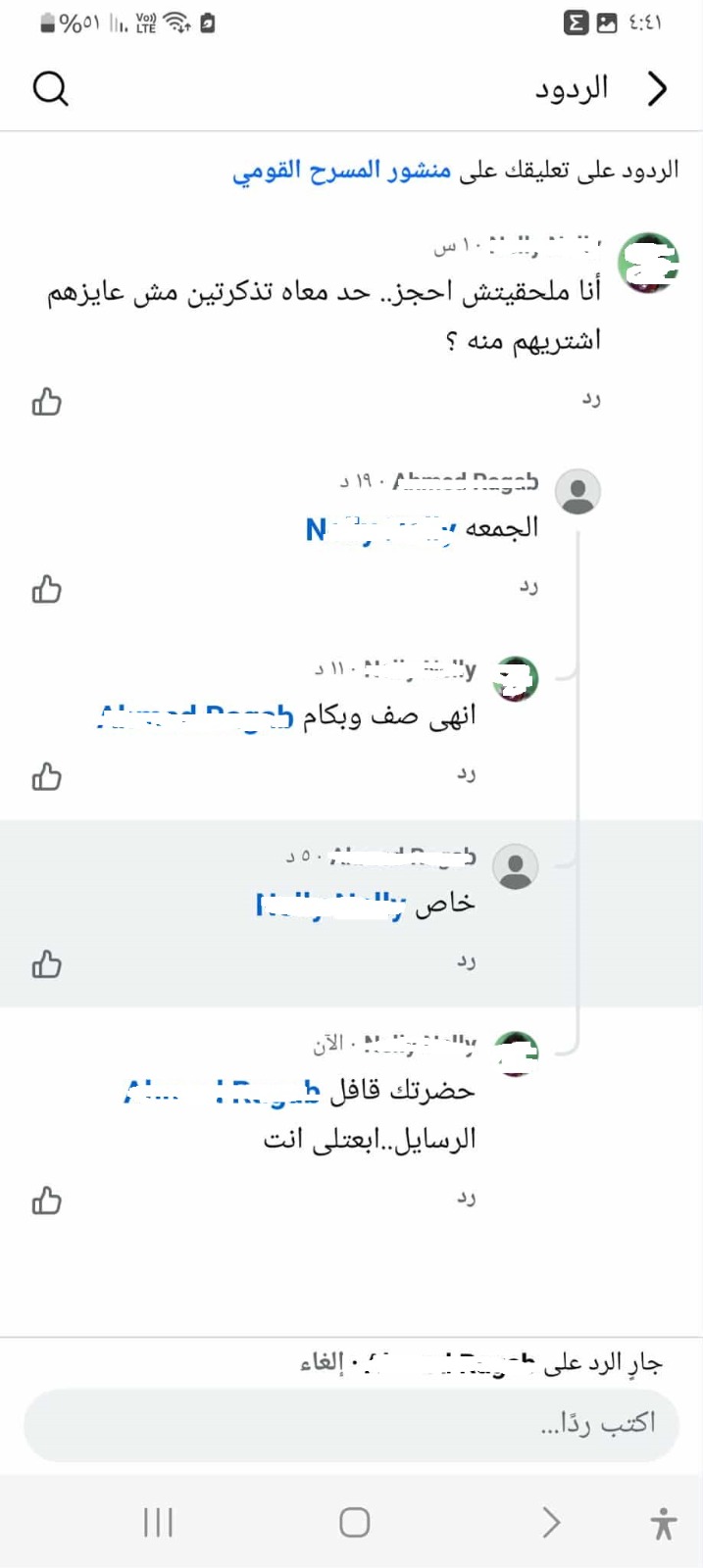Viewport: 703px width, 1568px height.
Task: Like the "الجمعه" reply
Action: [46, 589]
